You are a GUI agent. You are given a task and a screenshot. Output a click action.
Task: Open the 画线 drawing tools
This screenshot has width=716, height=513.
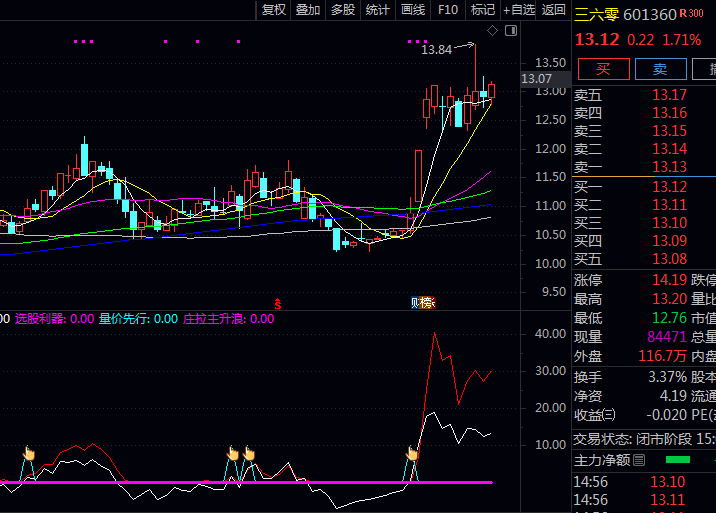point(413,10)
